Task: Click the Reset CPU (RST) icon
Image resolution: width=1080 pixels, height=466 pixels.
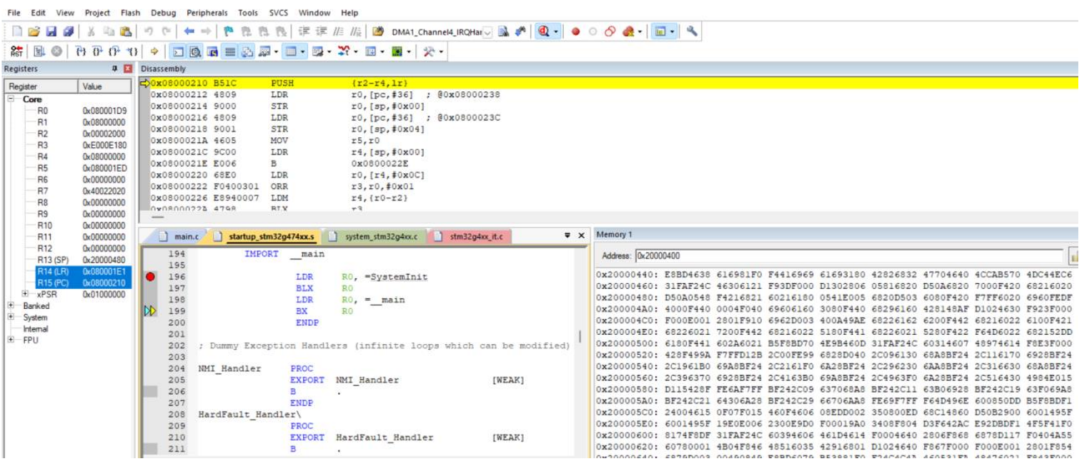Action: [15, 52]
